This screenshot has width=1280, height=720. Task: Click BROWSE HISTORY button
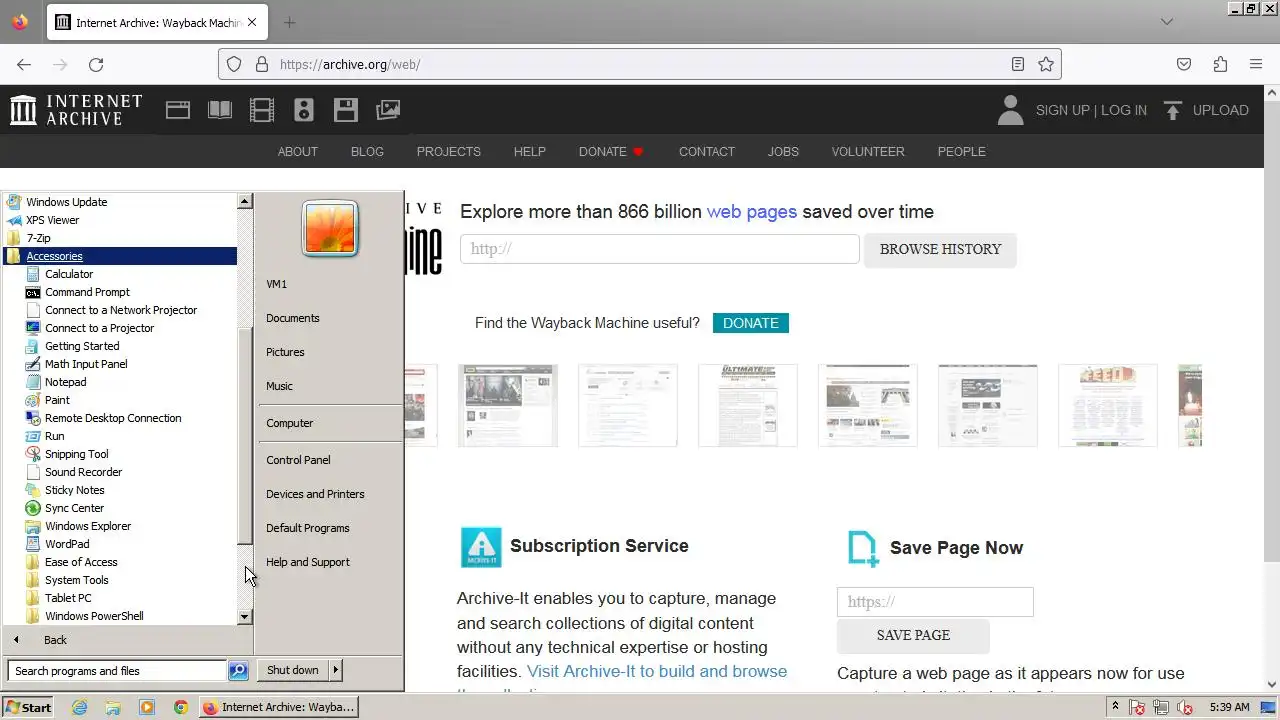[940, 249]
